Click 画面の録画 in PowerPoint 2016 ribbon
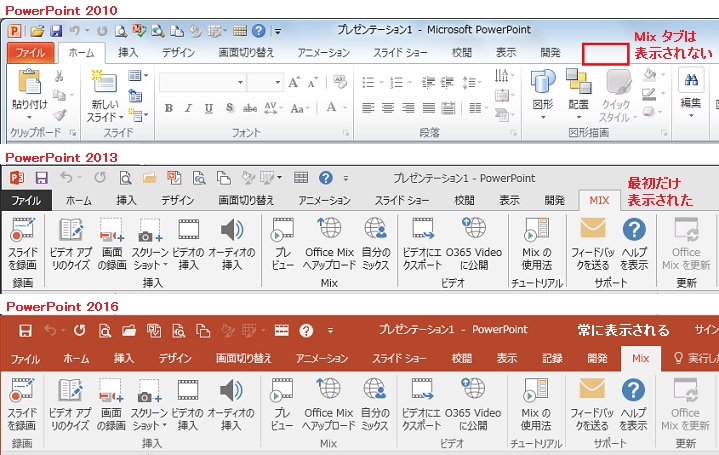The image size is (719, 455). coord(111,405)
